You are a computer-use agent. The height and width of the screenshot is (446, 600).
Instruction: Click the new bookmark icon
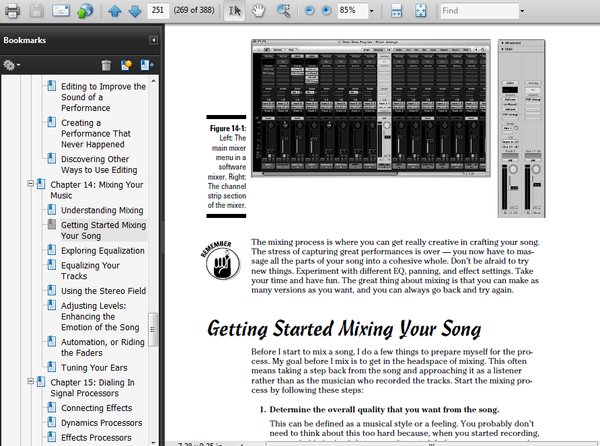(127, 65)
